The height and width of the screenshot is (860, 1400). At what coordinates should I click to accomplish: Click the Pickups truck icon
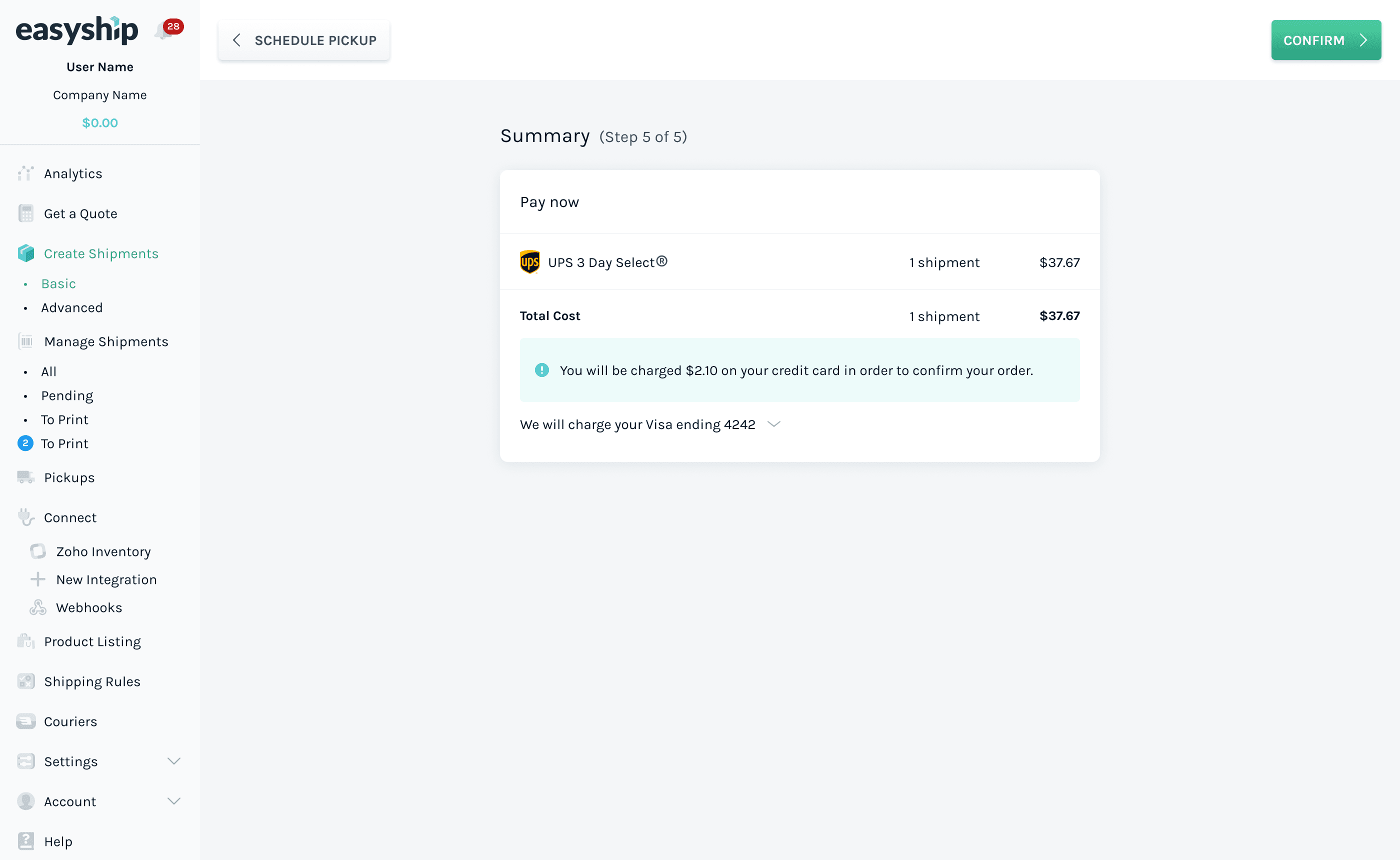(25, 477)
